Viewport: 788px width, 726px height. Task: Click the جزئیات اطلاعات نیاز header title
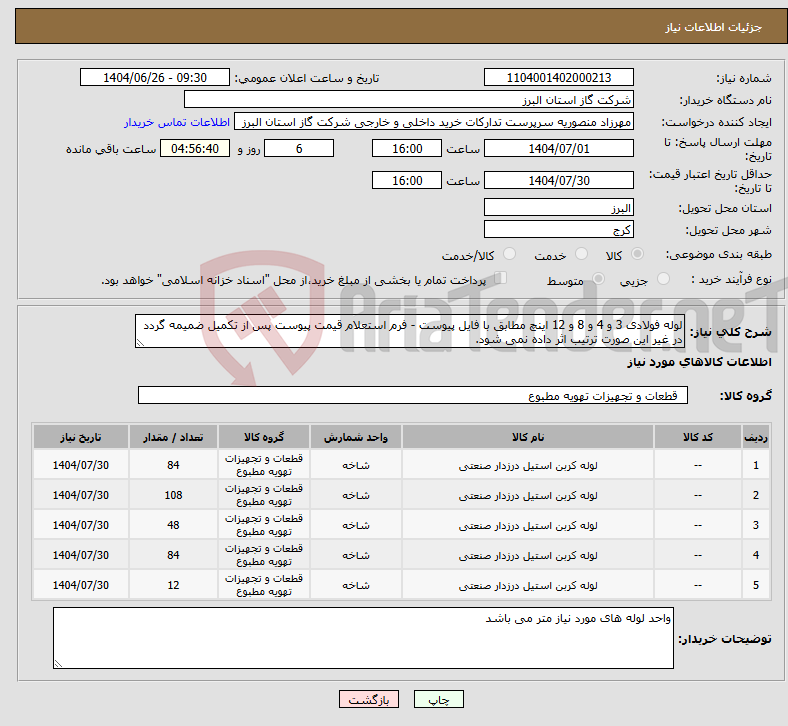tap(713, 27)
